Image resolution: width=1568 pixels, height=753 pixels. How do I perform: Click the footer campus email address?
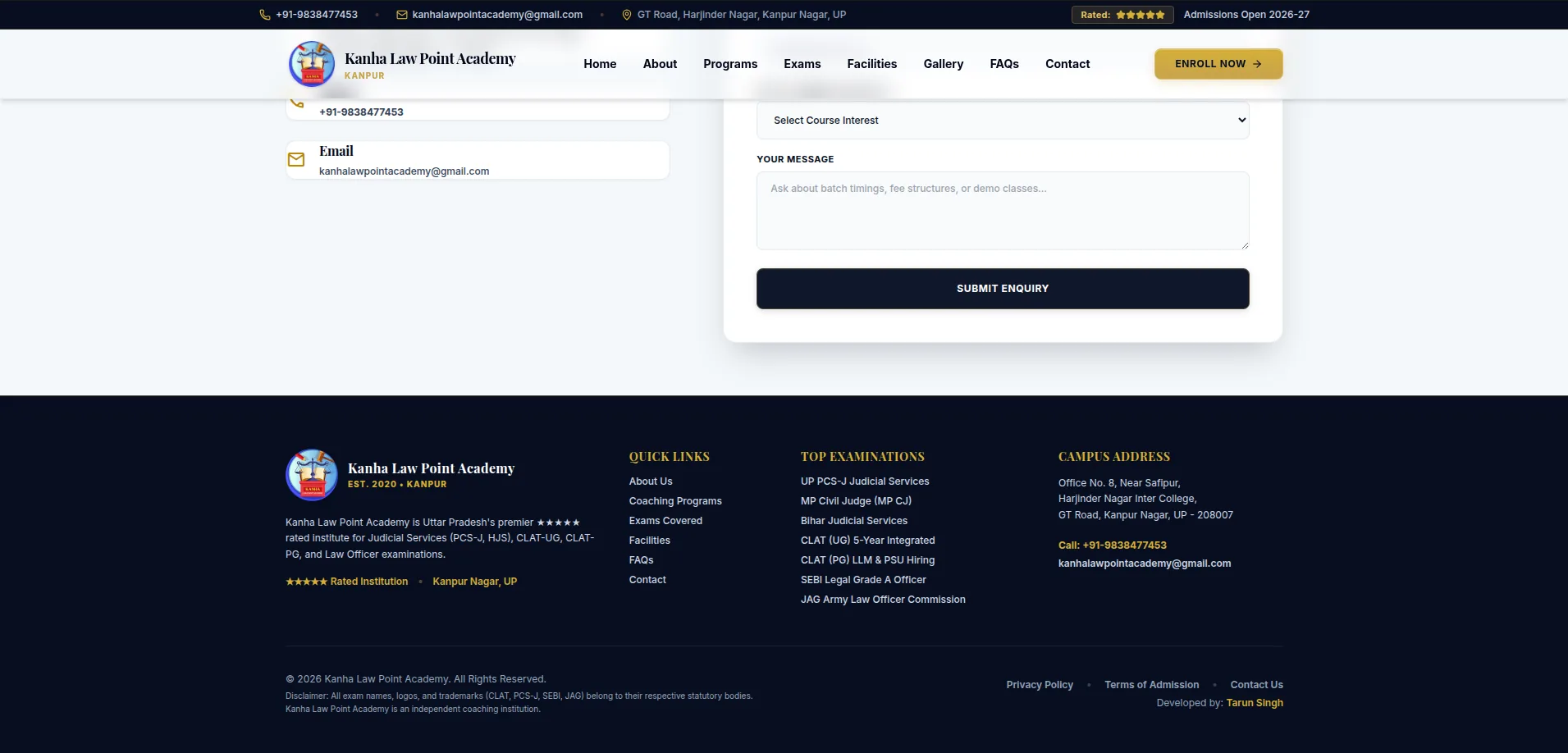1145,564
